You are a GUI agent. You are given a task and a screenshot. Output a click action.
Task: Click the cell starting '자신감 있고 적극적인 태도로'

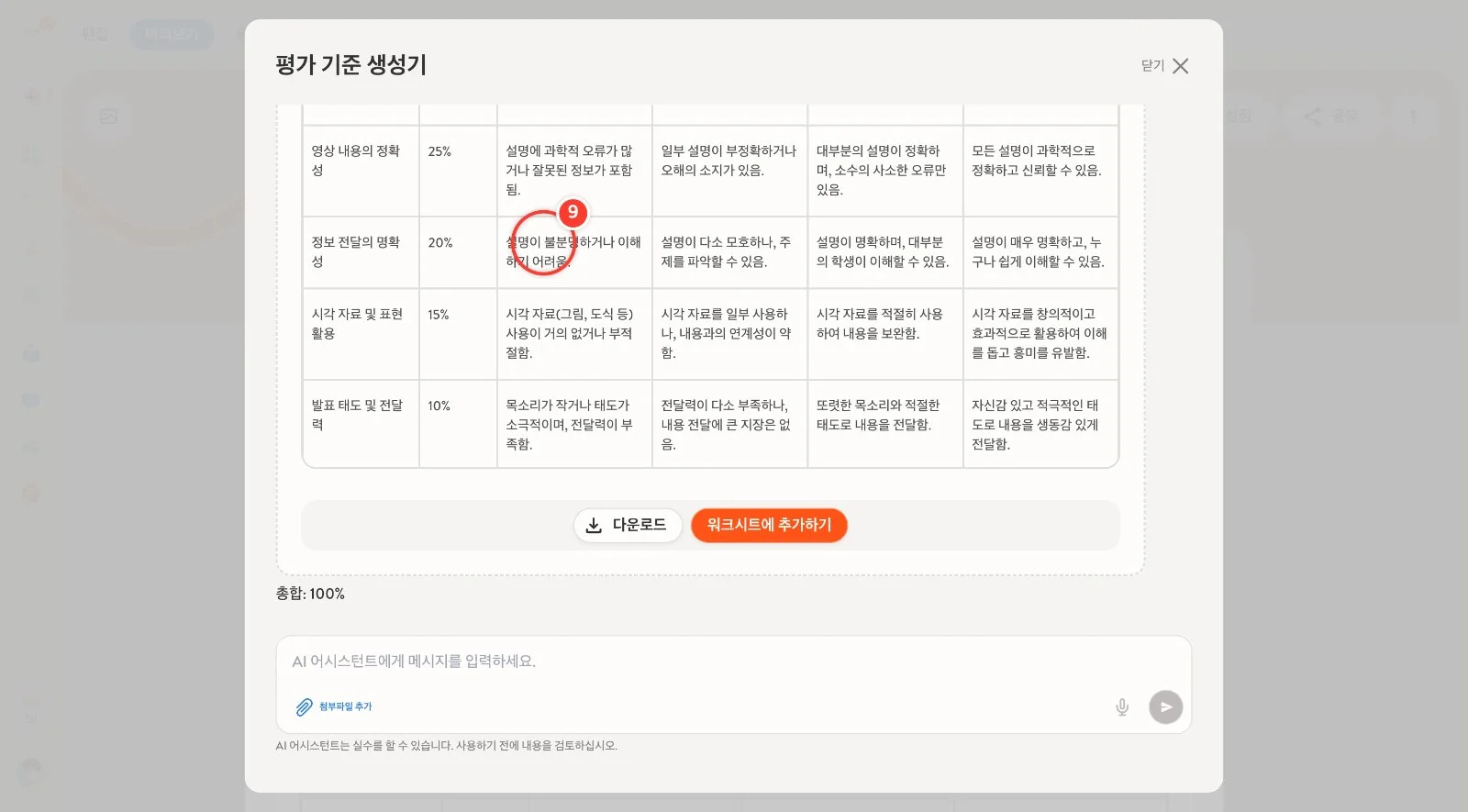click(1040, 424)
